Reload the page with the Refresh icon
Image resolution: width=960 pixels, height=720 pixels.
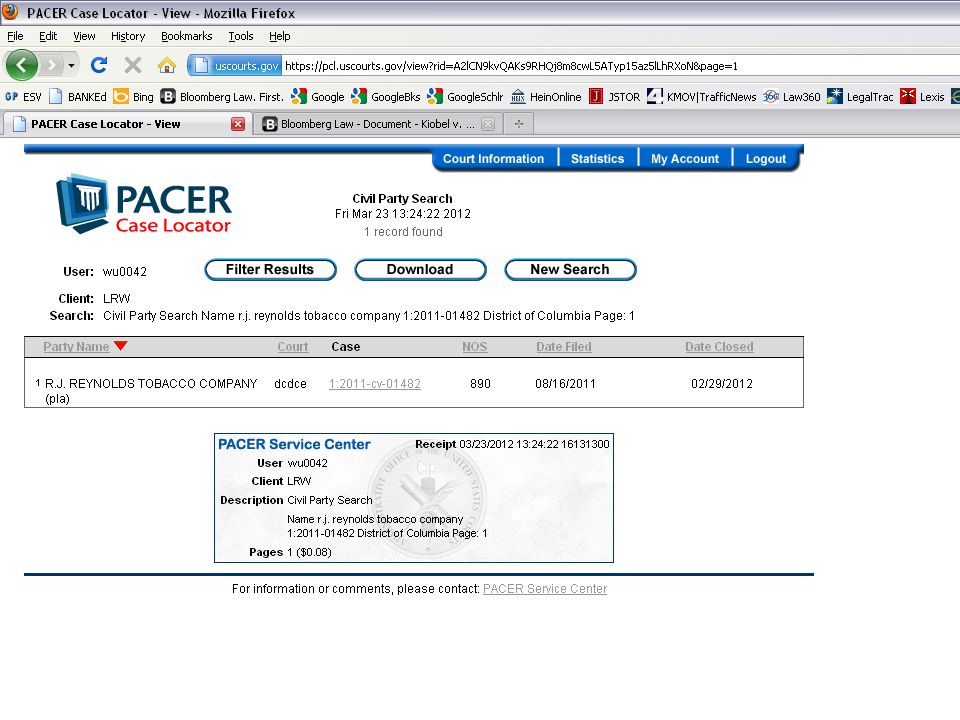tap(99, 65)
